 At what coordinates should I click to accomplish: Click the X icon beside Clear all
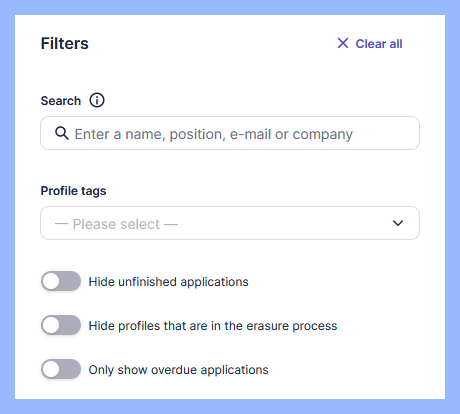coord(343,43)
